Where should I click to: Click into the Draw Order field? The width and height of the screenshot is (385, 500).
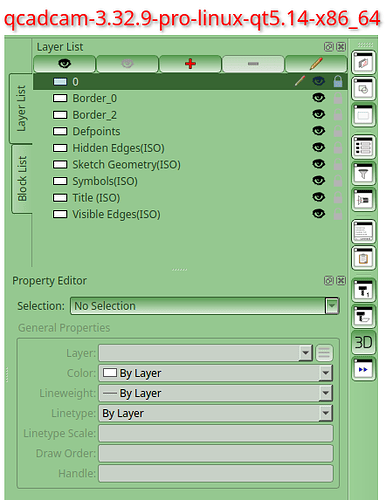click(216, 453)
